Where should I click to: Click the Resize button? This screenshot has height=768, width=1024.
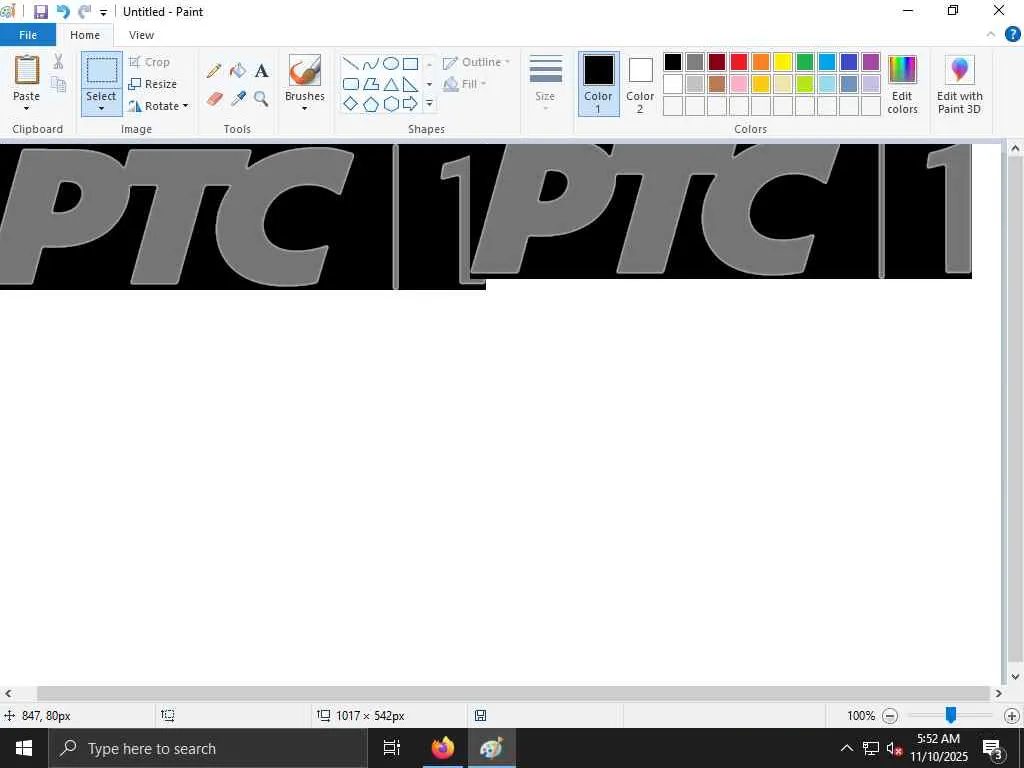(153, 84)
